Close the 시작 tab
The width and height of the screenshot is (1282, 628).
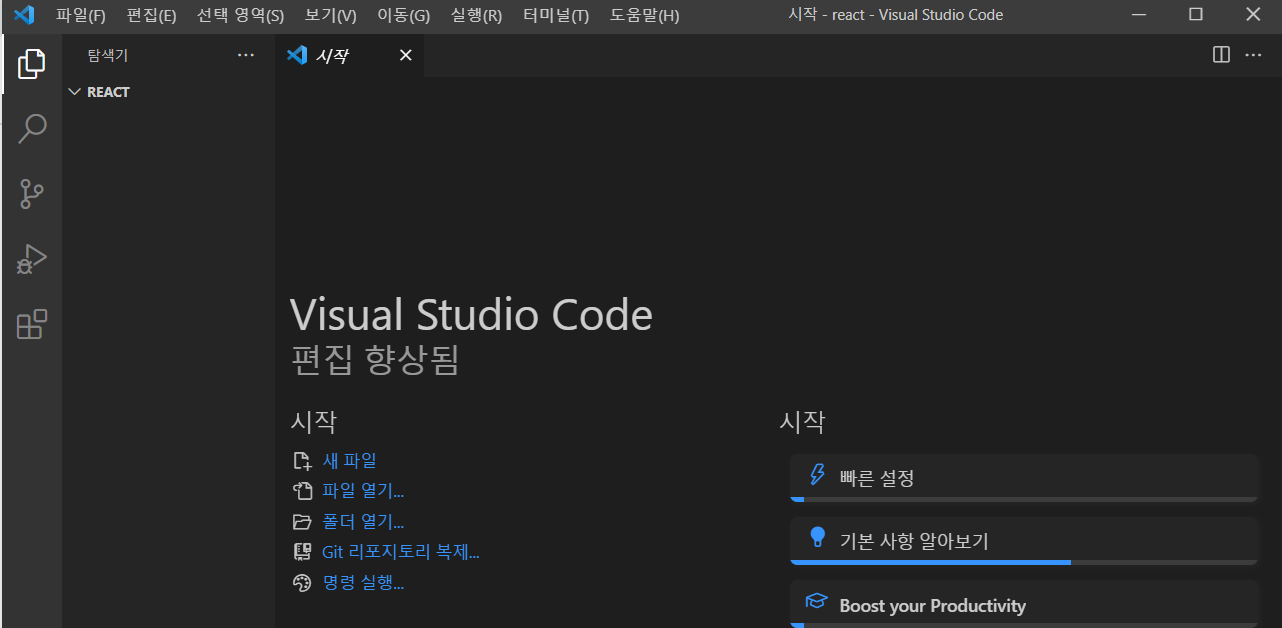coord(406,55)
